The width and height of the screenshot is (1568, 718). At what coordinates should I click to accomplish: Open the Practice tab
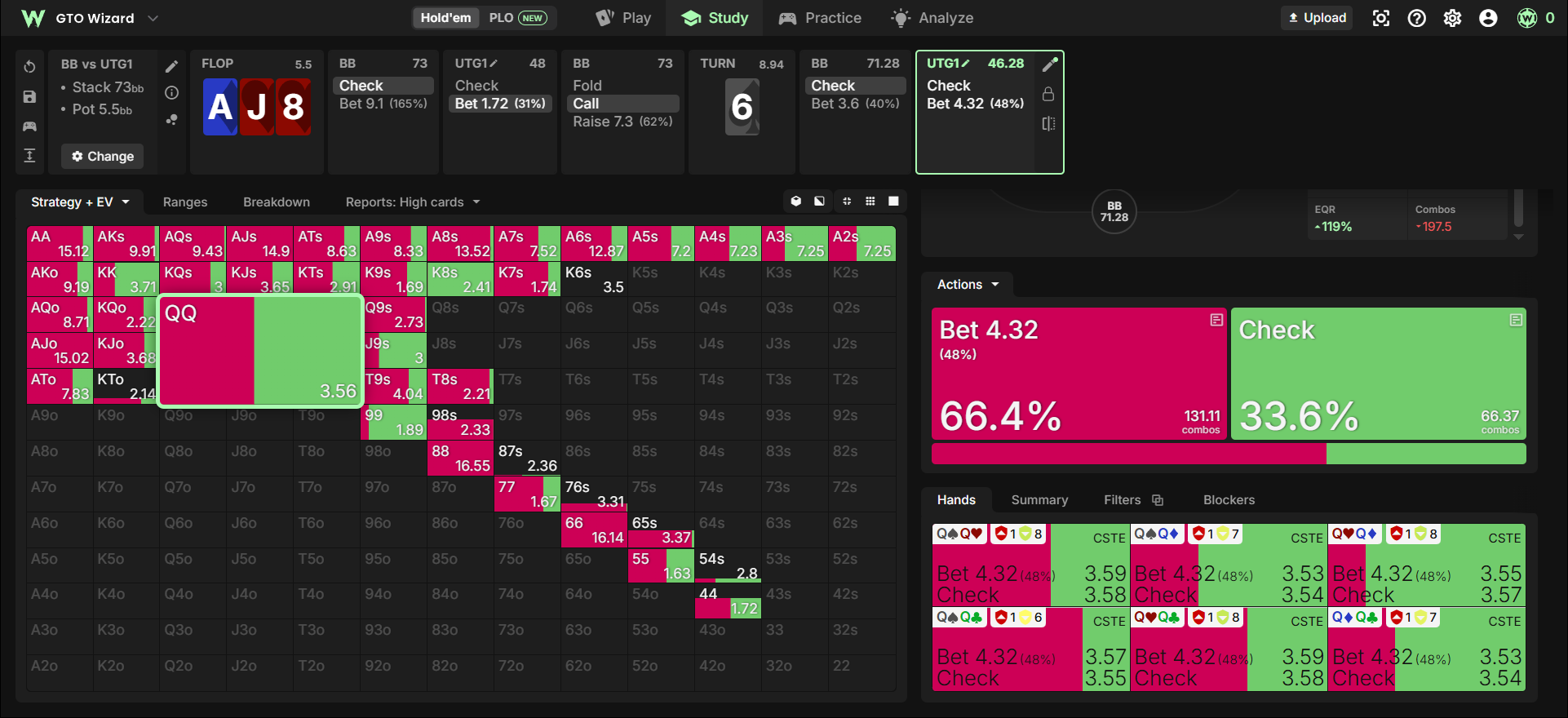pyautogui.click(x=820, y=18)
